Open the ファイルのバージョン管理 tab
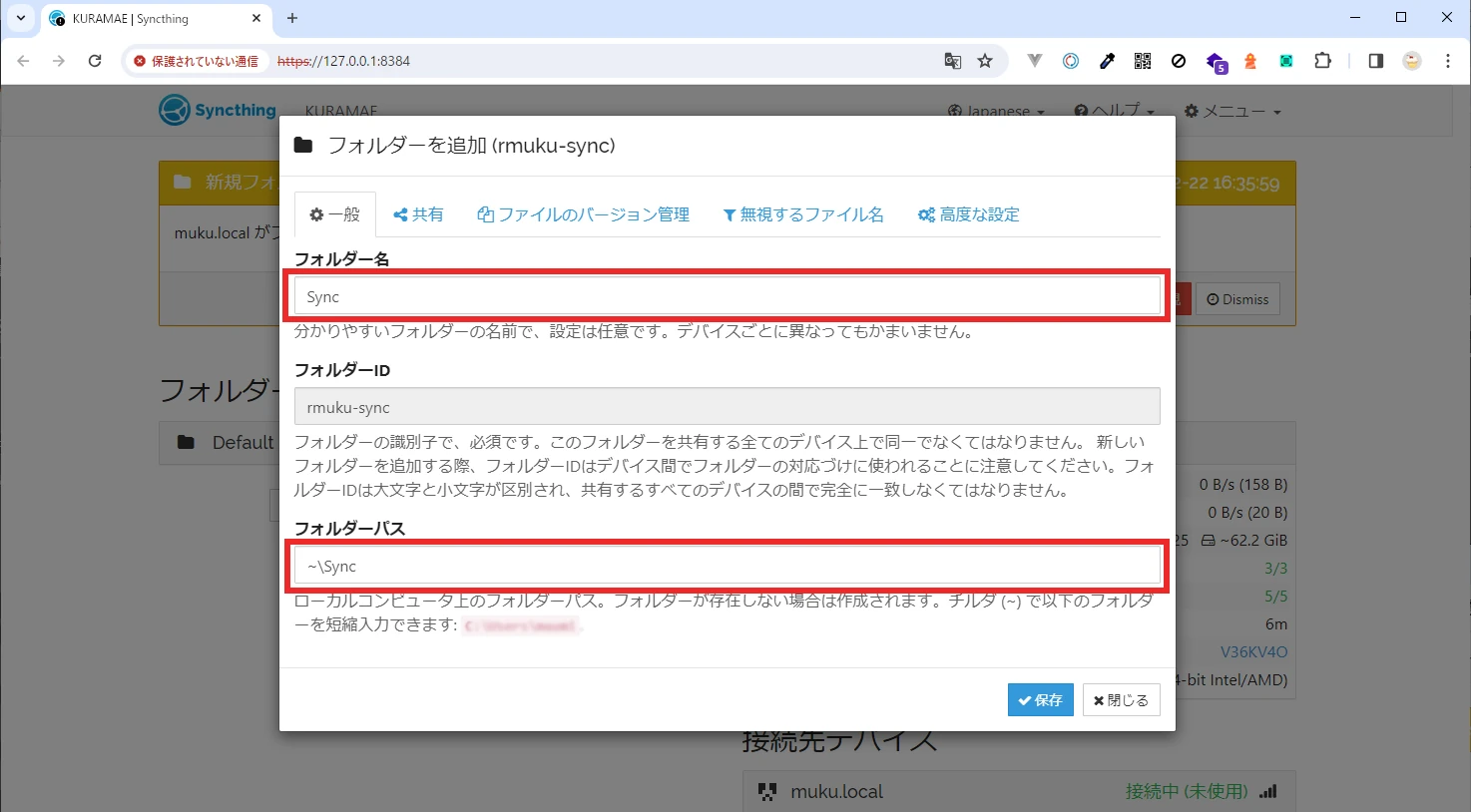The width and height of the screenshot is (1471, 812). pyautogui.click(x=584, y=214)
